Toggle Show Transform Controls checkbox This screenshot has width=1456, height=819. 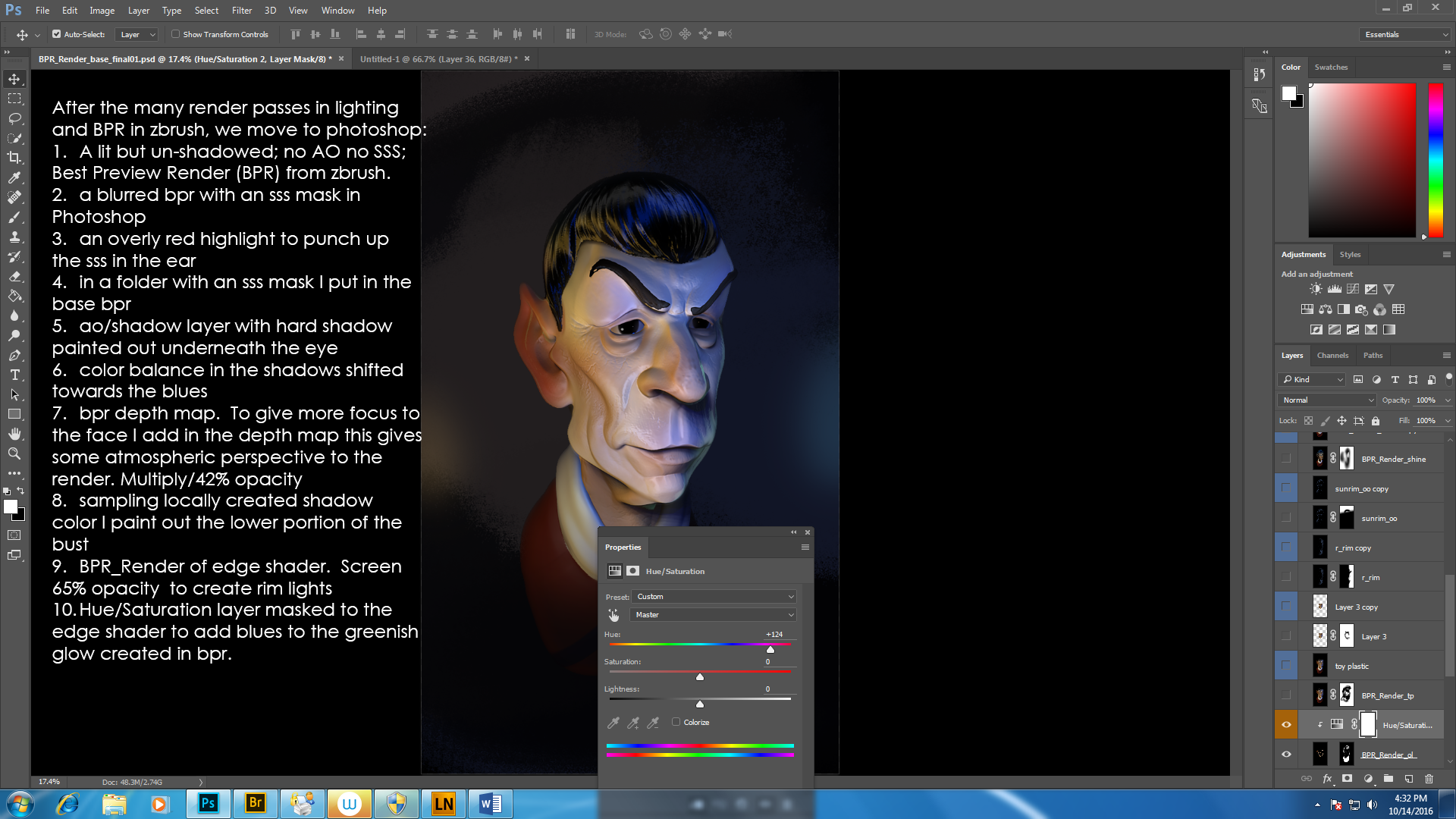click(x=176, y=34)
